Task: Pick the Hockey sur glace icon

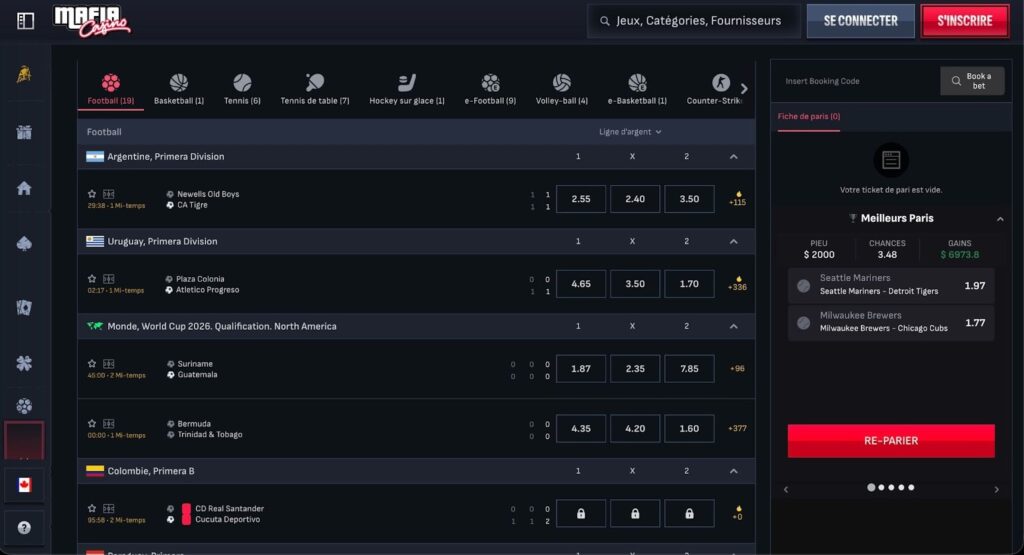Action: [406, 83]
